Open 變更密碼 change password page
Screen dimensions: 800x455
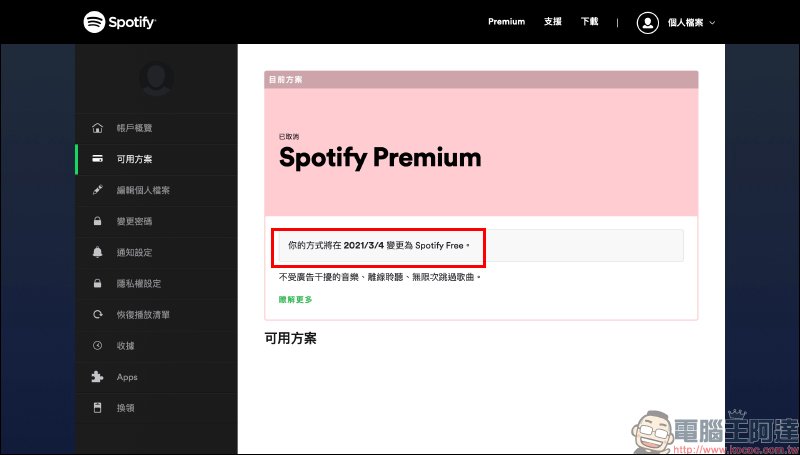click(134, 221)
